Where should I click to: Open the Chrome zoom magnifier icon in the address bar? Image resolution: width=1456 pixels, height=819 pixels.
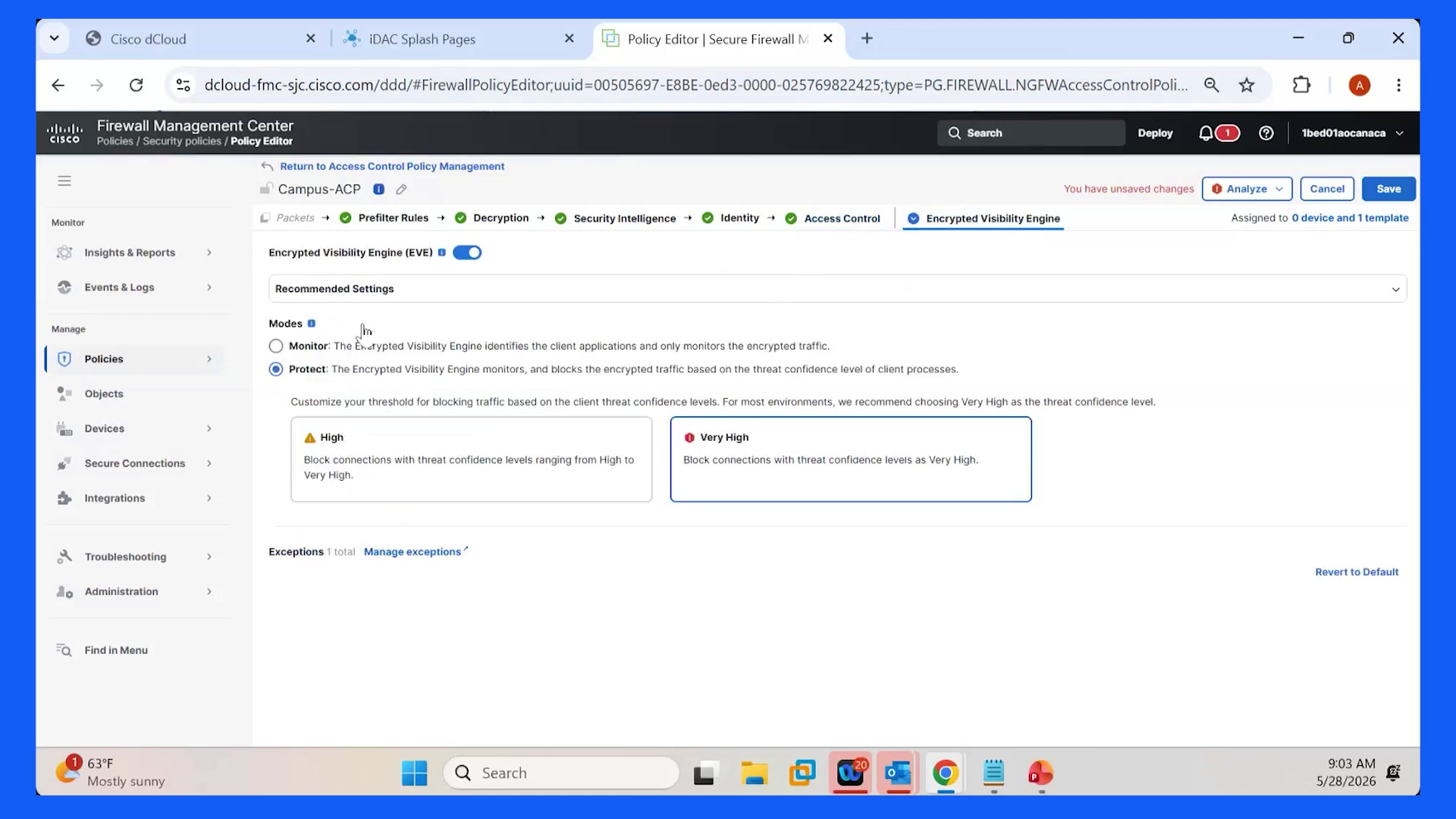[x=1211, y=85]
